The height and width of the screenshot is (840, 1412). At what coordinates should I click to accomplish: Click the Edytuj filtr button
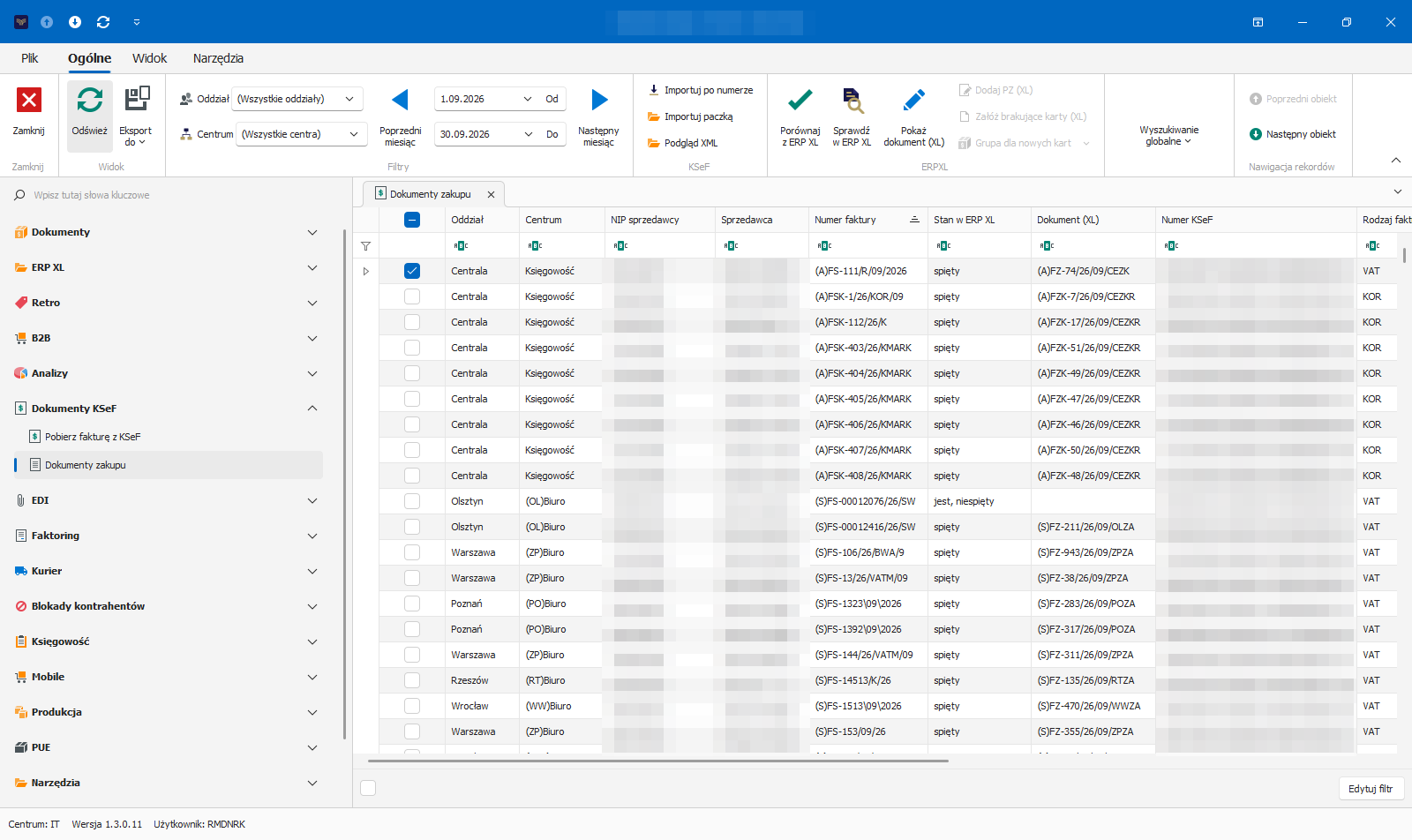point(1371,789)
